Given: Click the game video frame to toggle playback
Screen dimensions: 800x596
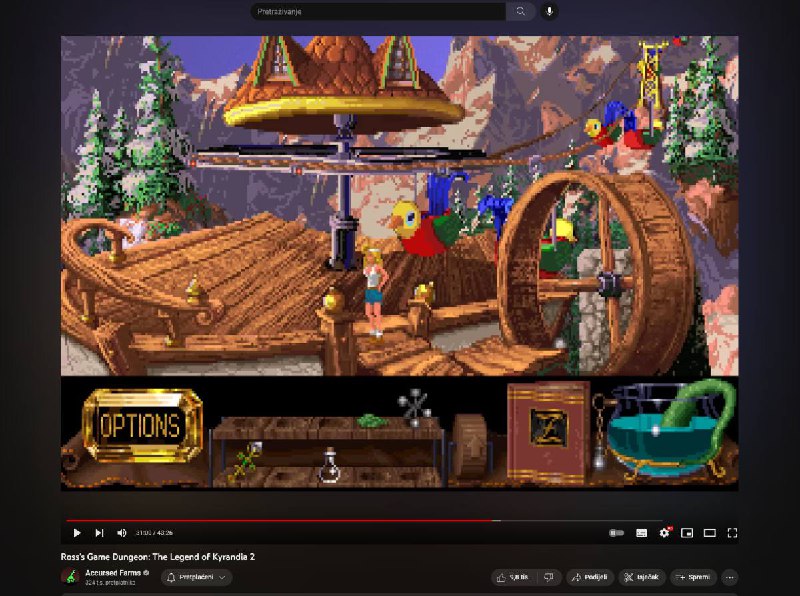Looking at the screenshot, I should (399, 263).
